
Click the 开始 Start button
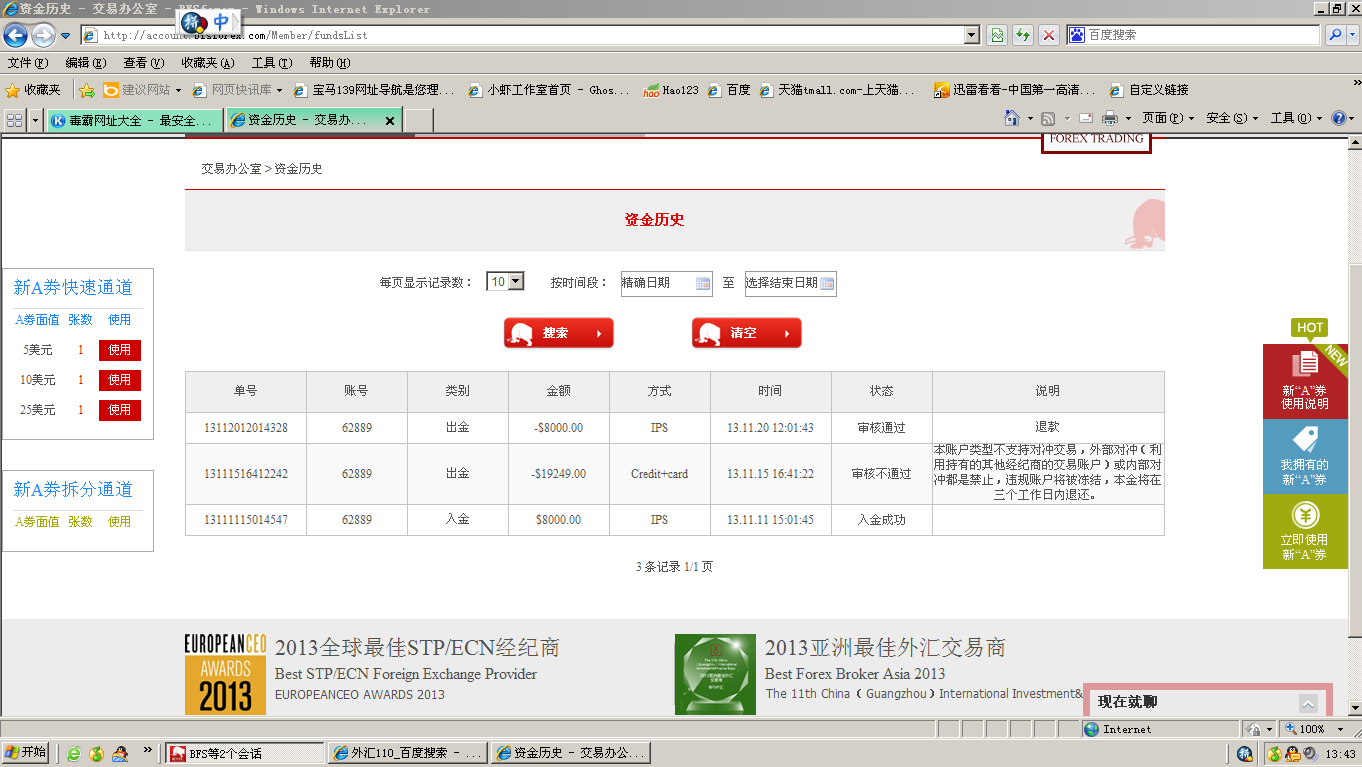coord(25,753)
